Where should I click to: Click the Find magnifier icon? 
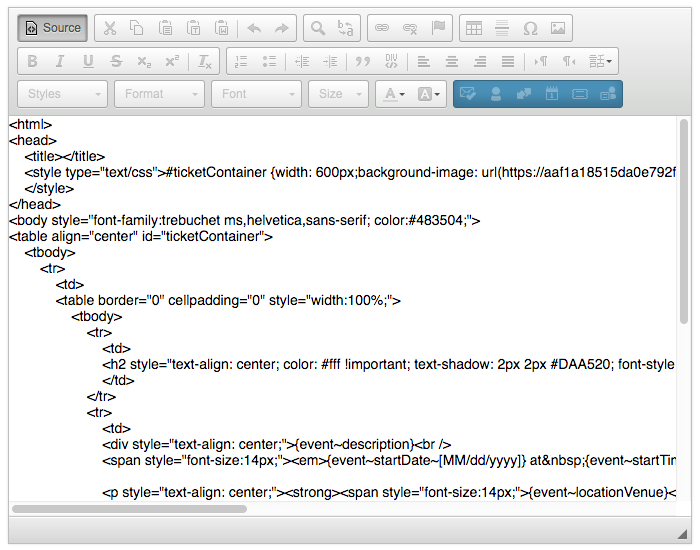(317, 28)
